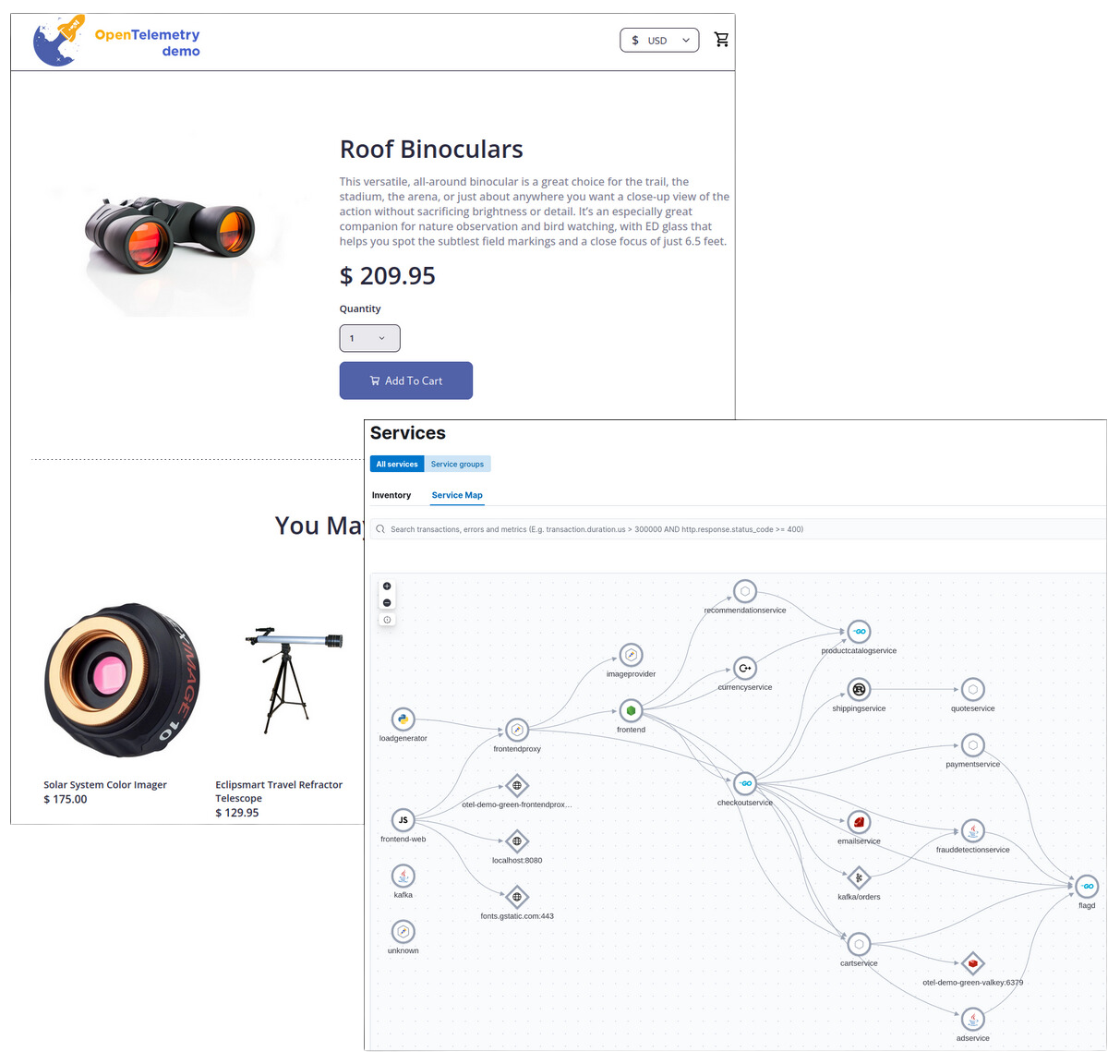
Task: Click the OpenTelemetry demo logo
Action: coord(116,41)
